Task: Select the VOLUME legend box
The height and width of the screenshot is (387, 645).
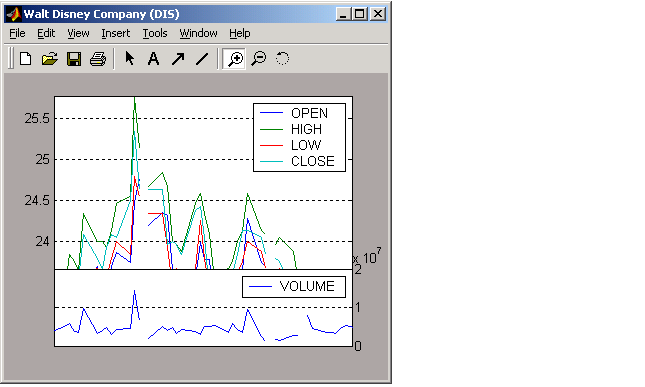Action: coord(294,287)
